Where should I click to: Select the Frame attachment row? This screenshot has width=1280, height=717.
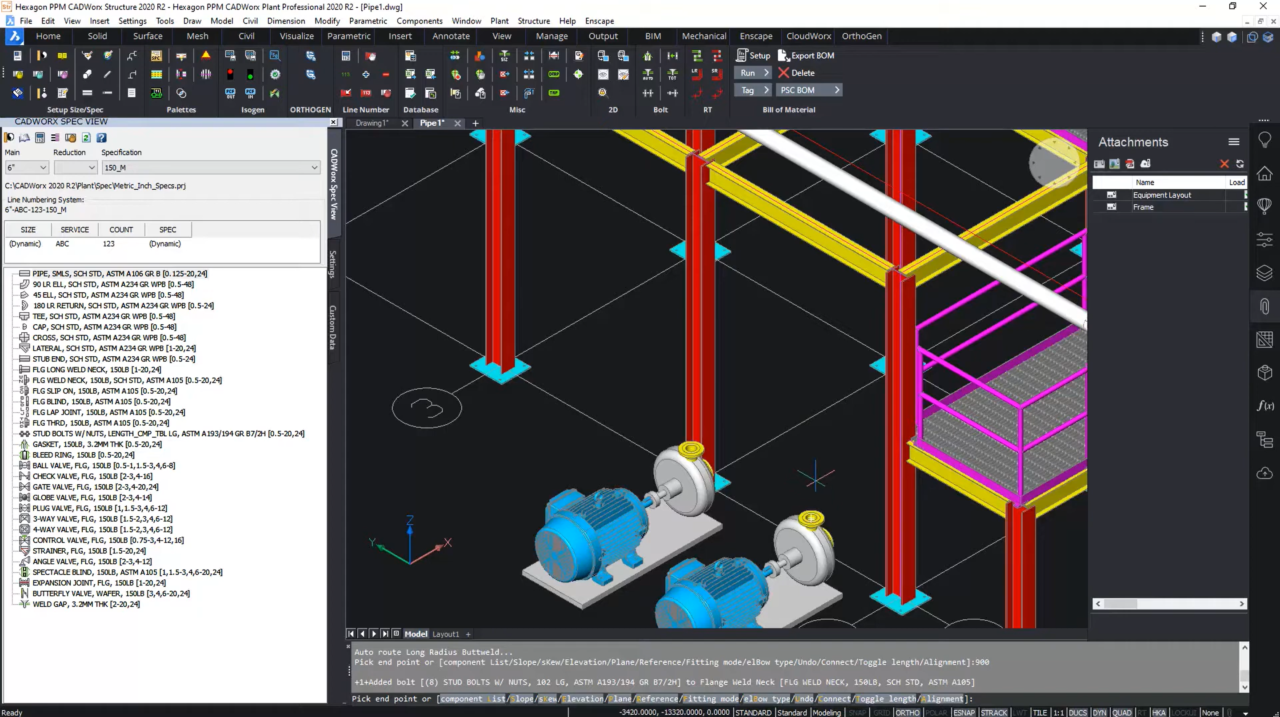click(1169, 207)
